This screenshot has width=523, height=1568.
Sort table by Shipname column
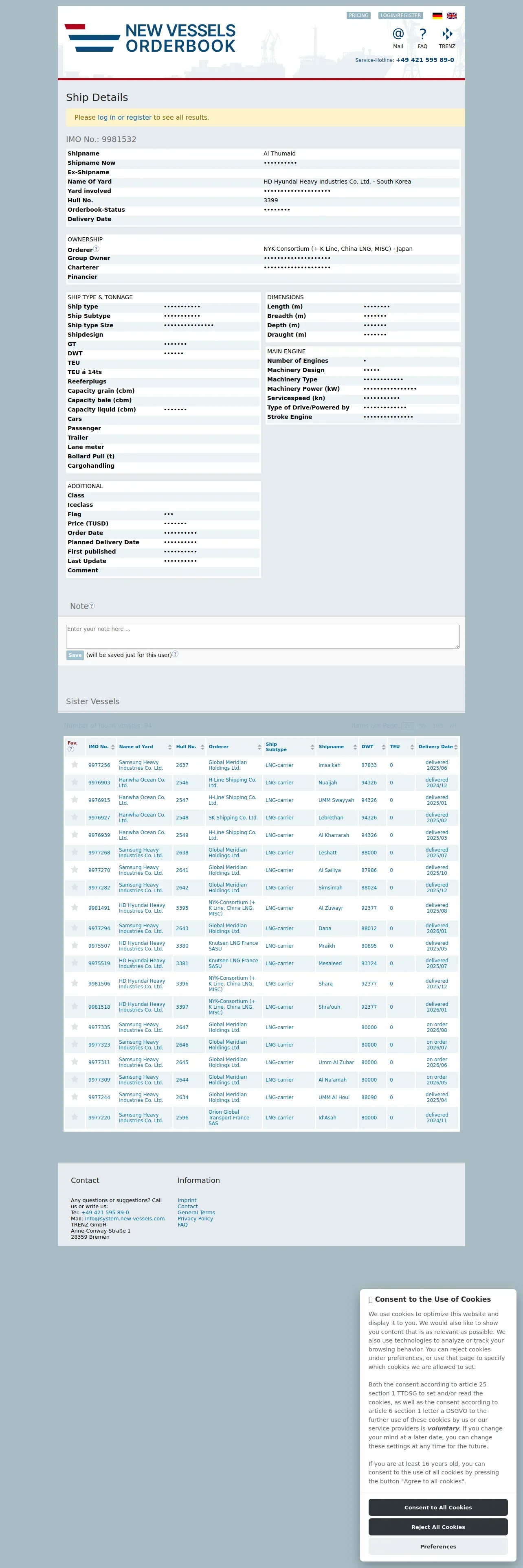tap(337, 746)
